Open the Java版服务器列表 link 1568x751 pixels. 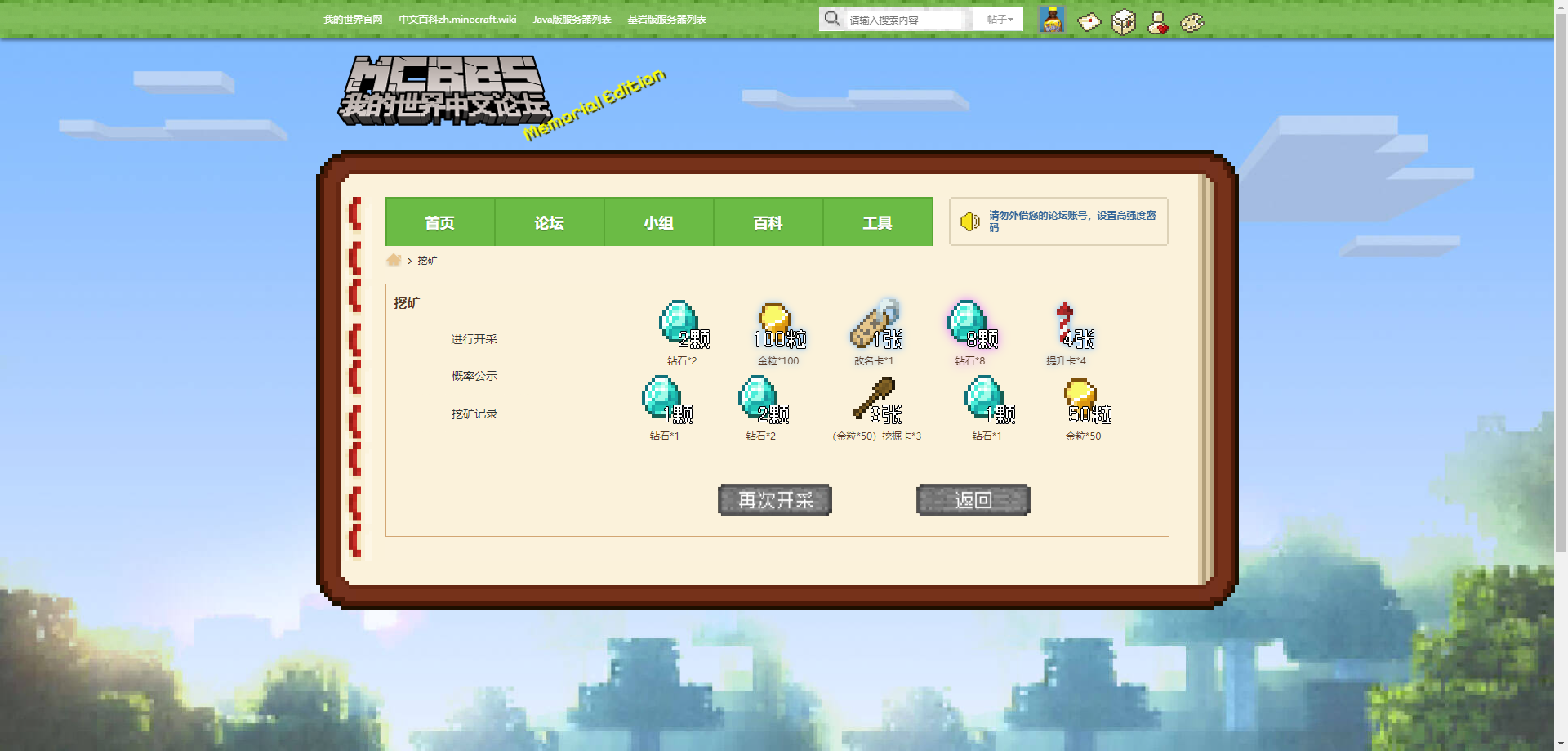[x=572, y=20]
